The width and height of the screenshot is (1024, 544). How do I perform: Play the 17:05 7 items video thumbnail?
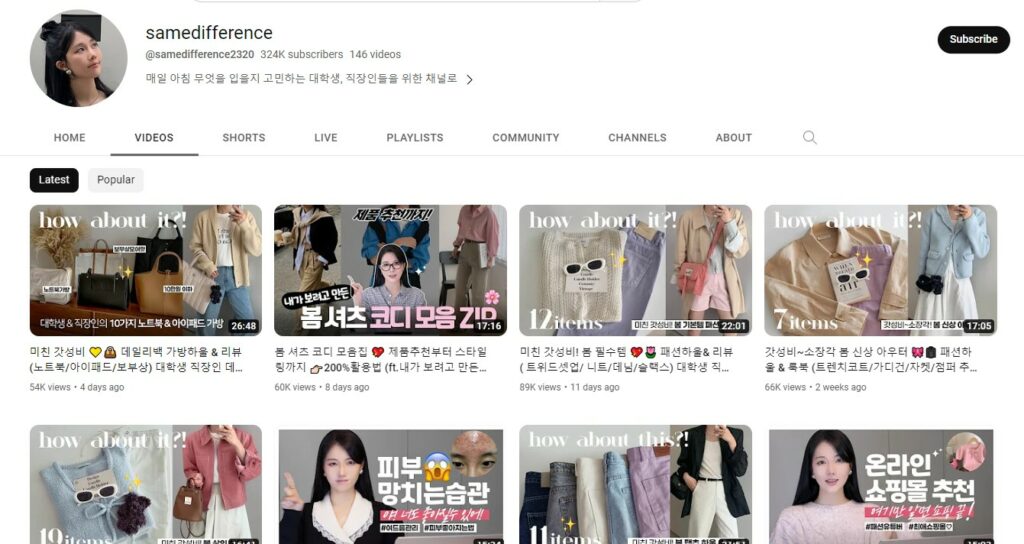pyautogui.click(x=880, y=270)
